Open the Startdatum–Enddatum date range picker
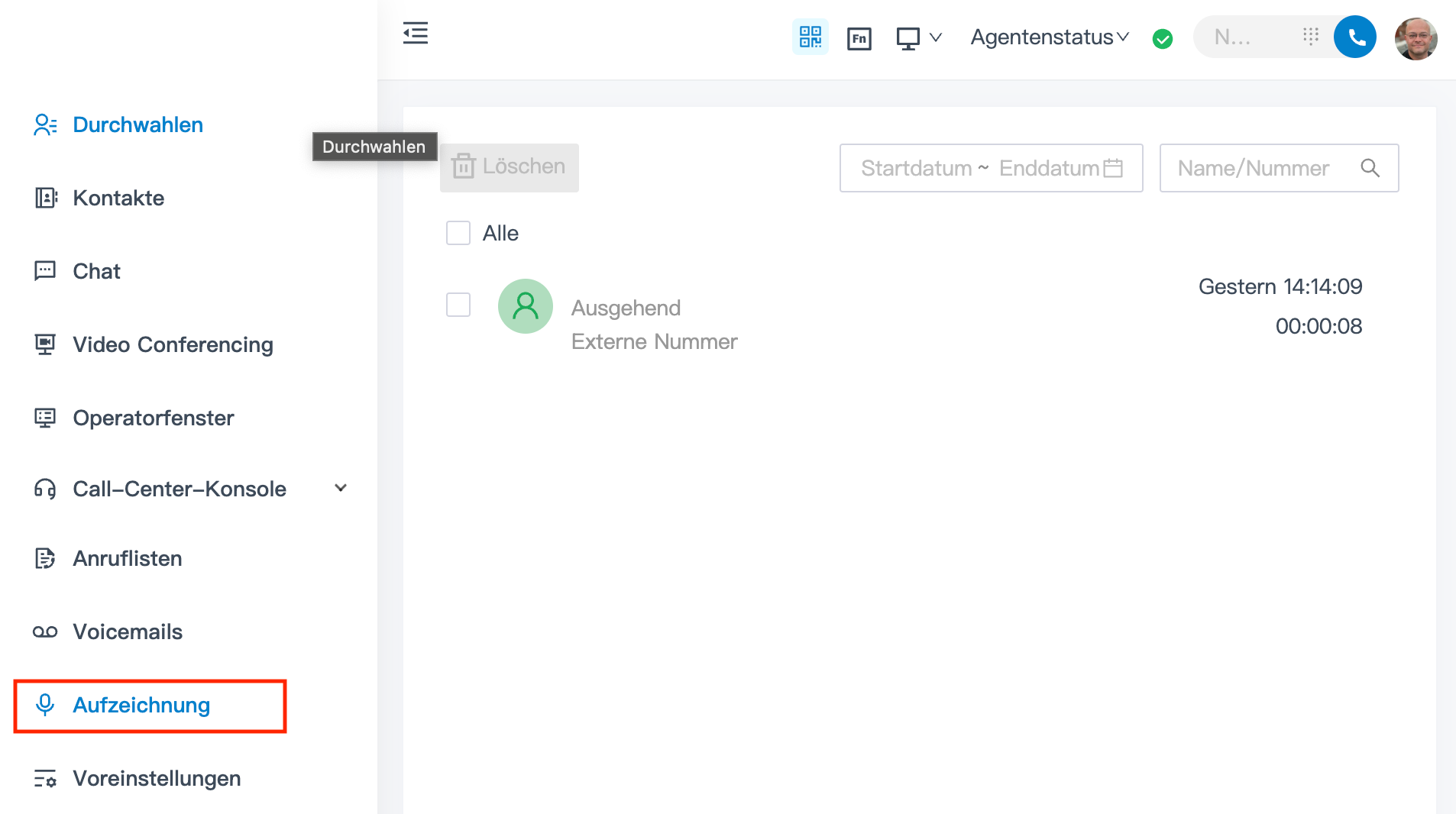 (x=991, y=168)
